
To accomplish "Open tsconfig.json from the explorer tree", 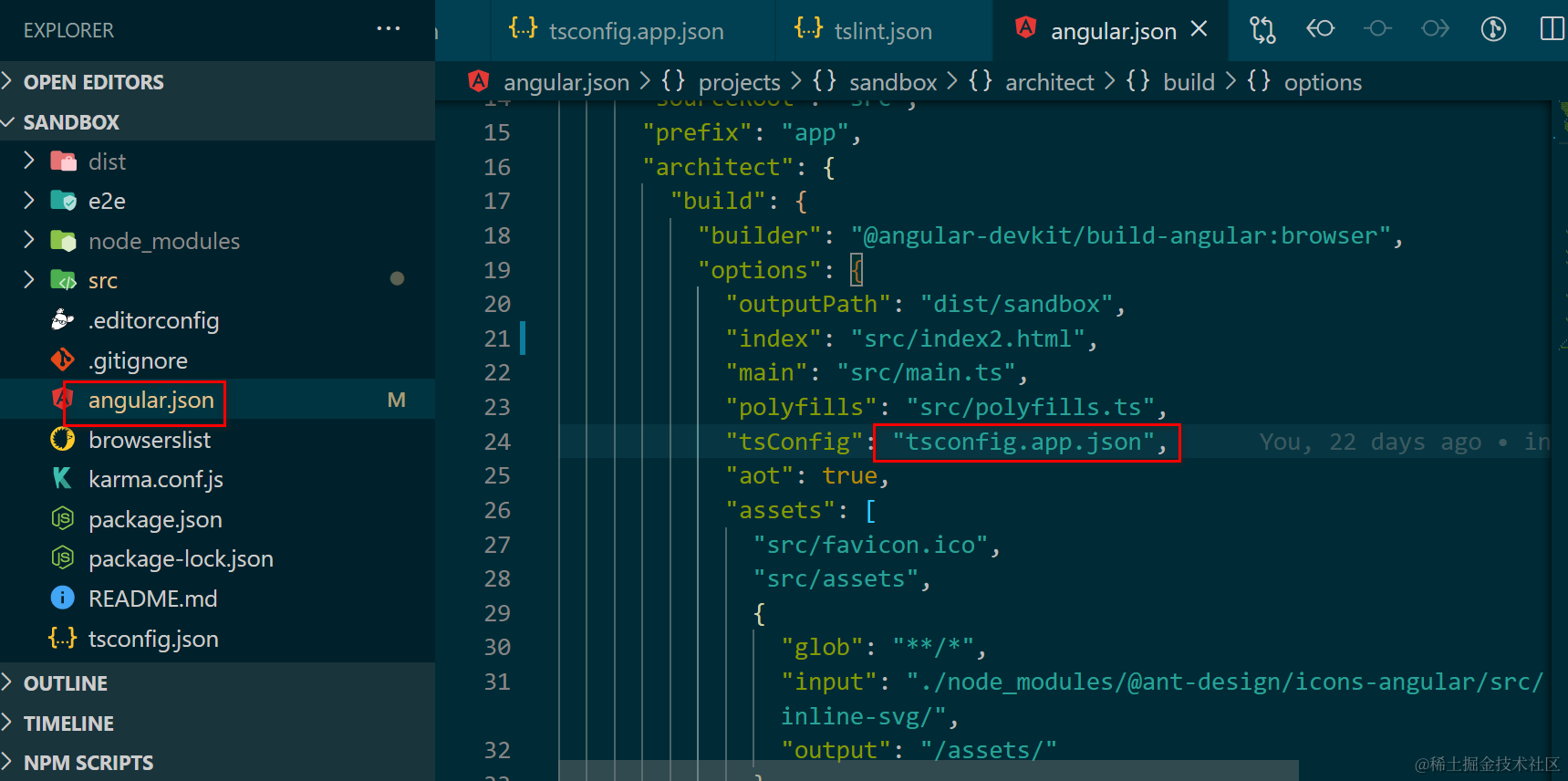I will pyautogui.click(x=217, y=639).
